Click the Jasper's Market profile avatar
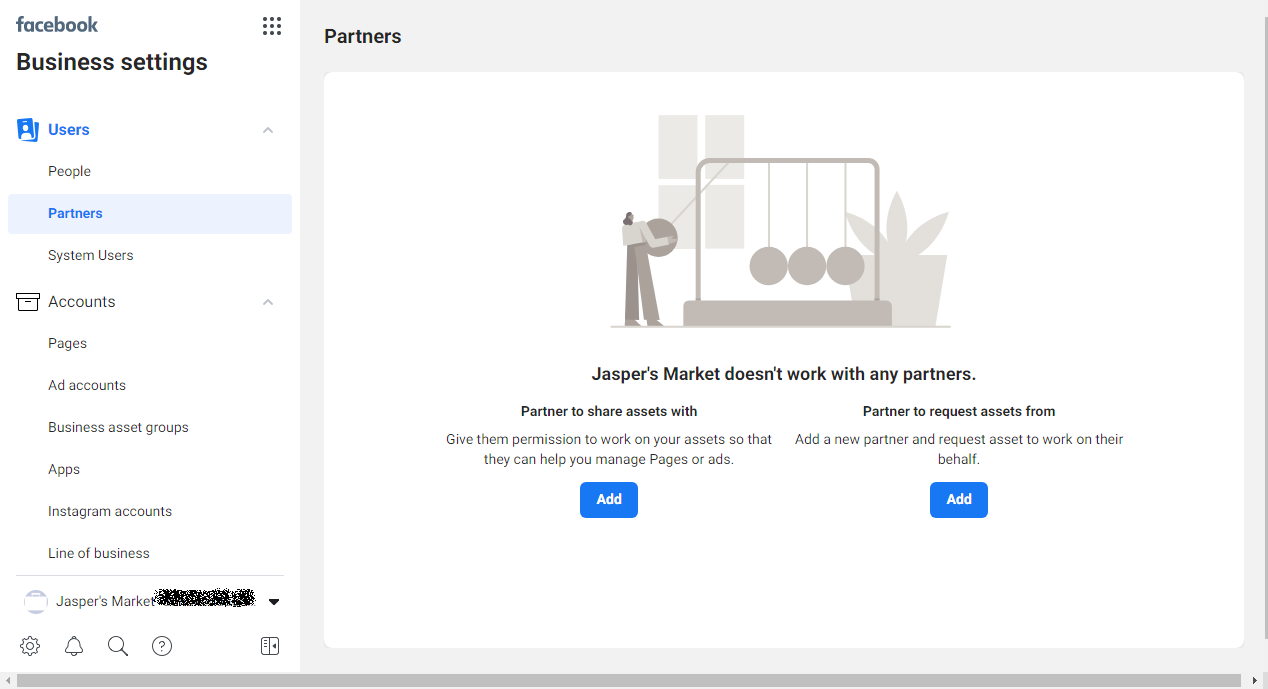The width and height of the screenshot is (1268, 689). pos(36,601)
